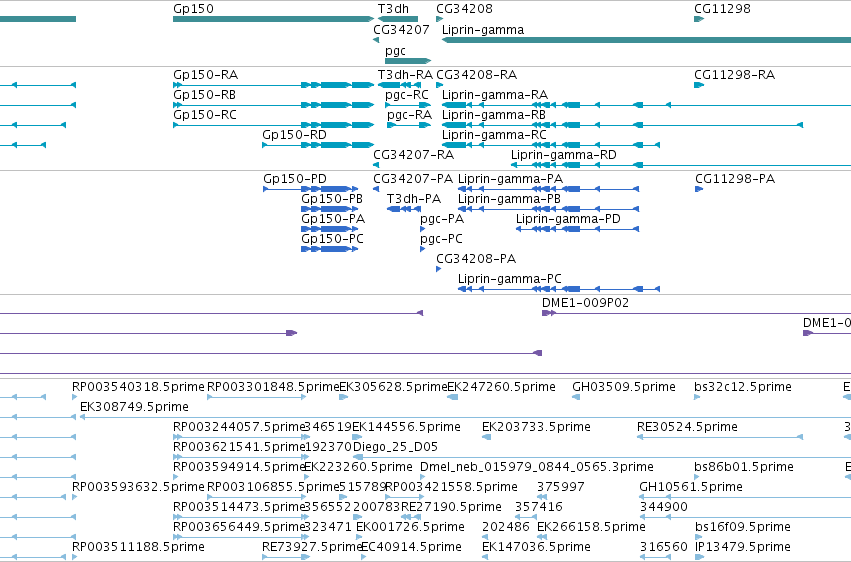The width and height of the screenshot is (851, 562).
Task: Select EST GH10561.5prime
Action: coord(745,497)
